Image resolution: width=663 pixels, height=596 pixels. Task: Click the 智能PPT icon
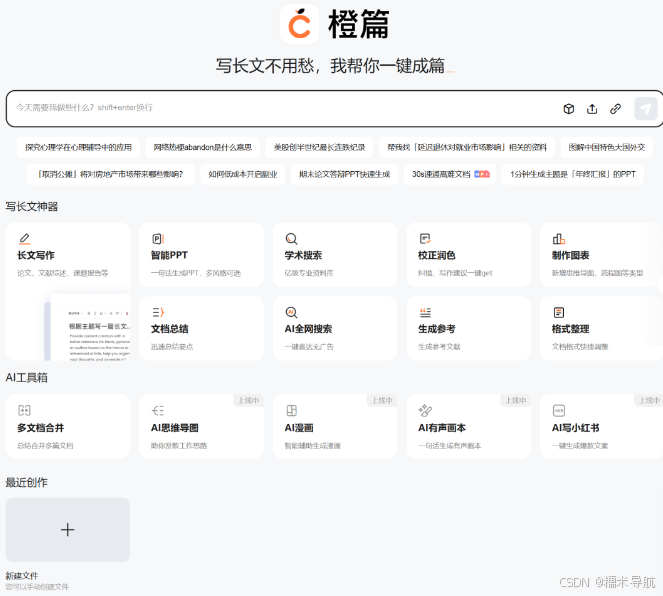coord(158,239)
